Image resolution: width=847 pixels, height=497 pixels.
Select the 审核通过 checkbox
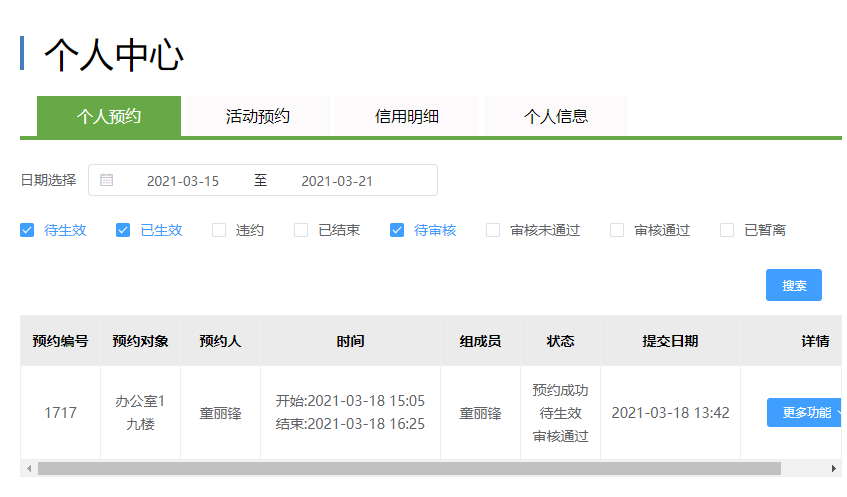coord(617,230)
